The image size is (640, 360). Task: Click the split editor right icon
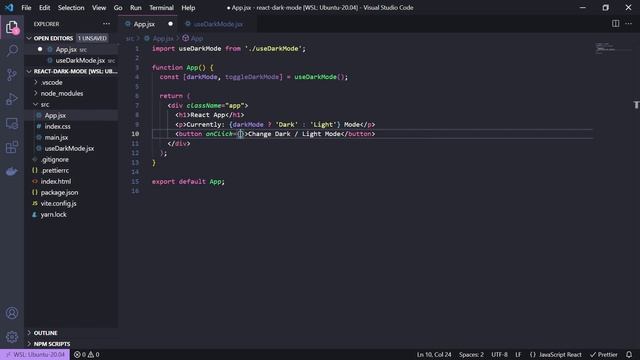coord(615,24)
